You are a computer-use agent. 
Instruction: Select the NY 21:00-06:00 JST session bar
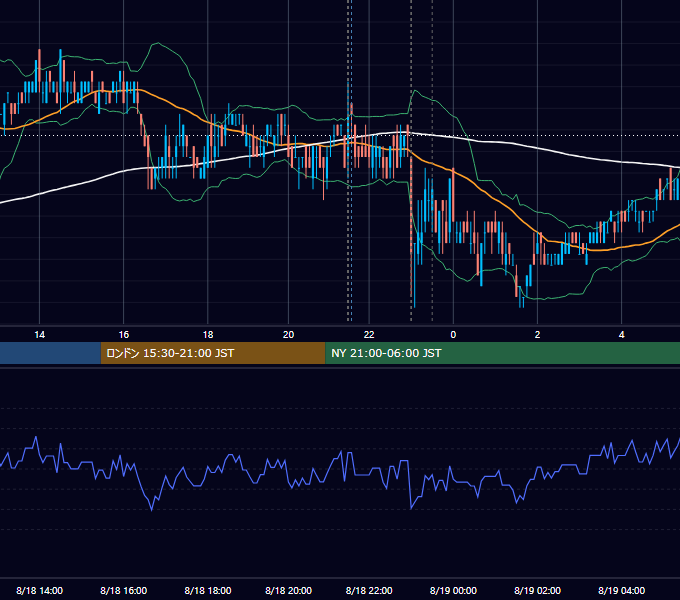(x=503, y=353)
